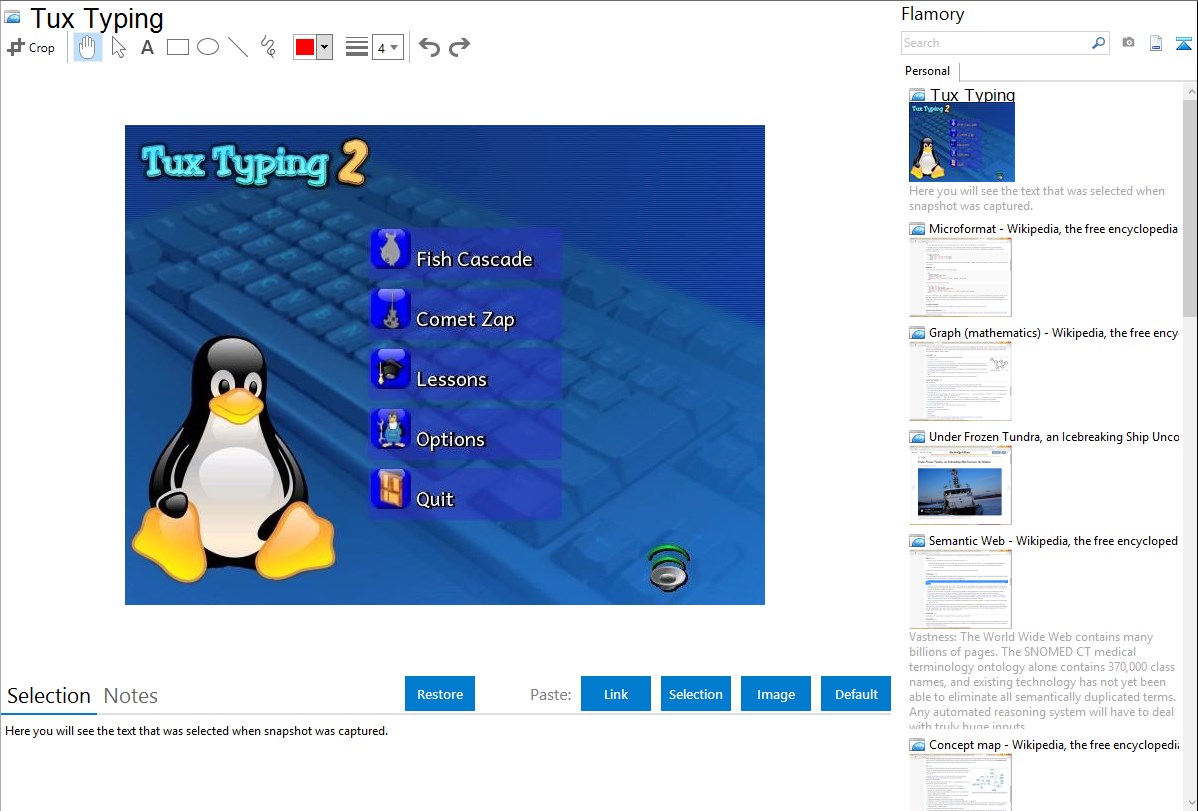Click the blue icon at far right of Flamory header
Image resolution: width=1198 pixels, height=811 pixels.
click(1183, 43)
